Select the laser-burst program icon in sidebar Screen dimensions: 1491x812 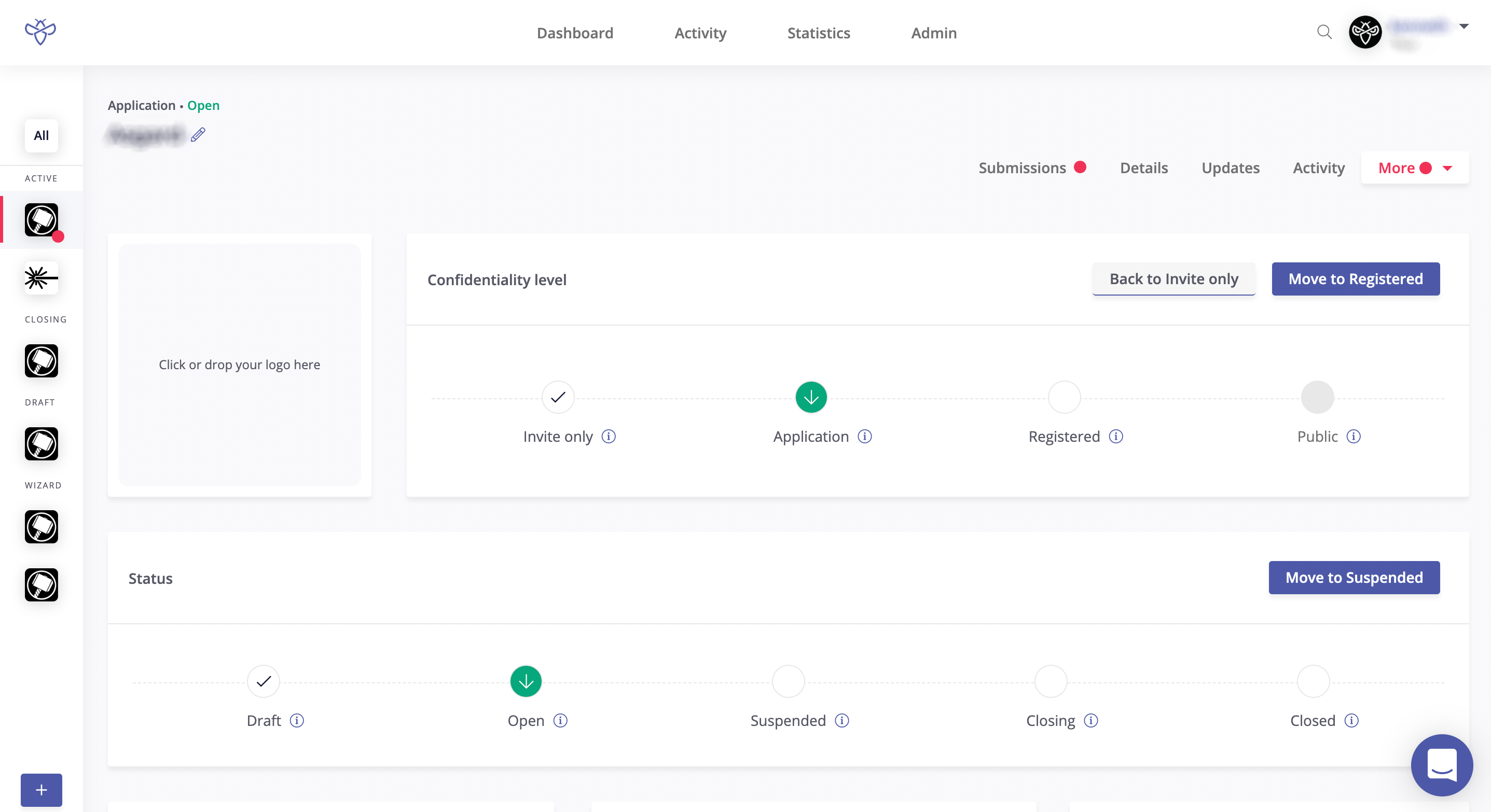tap(41, 278)
